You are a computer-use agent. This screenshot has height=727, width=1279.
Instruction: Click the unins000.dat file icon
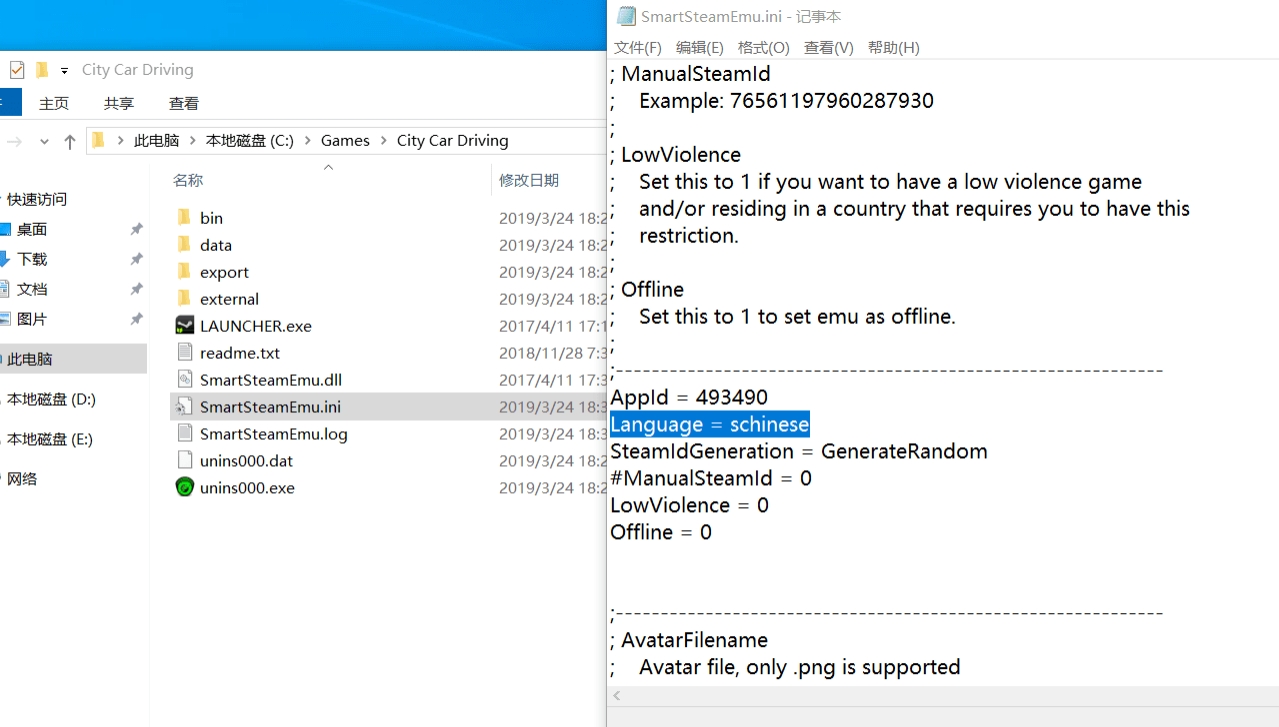pyautogui.click(x=184, y=460)
